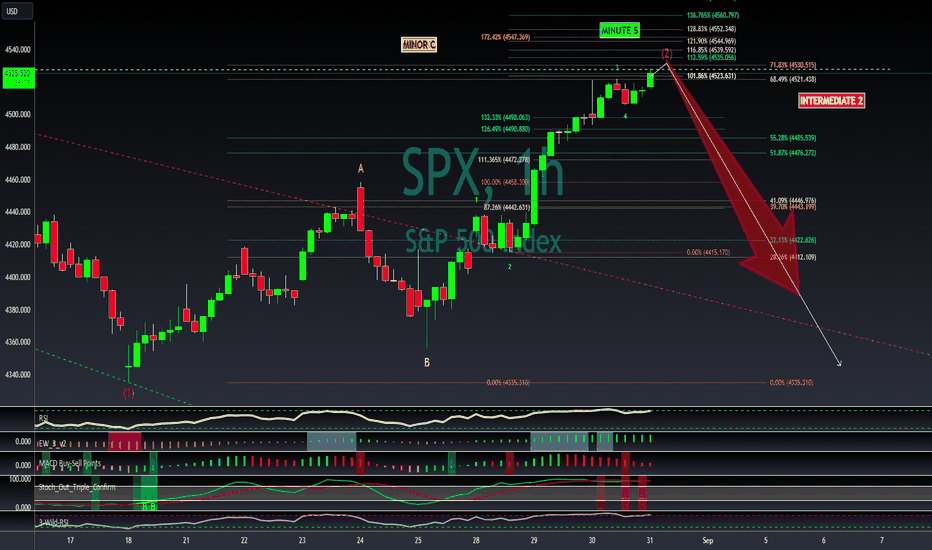Select the 51.87% (4476.272) retracement label
The image size is (932, 550).
[793, 153]
